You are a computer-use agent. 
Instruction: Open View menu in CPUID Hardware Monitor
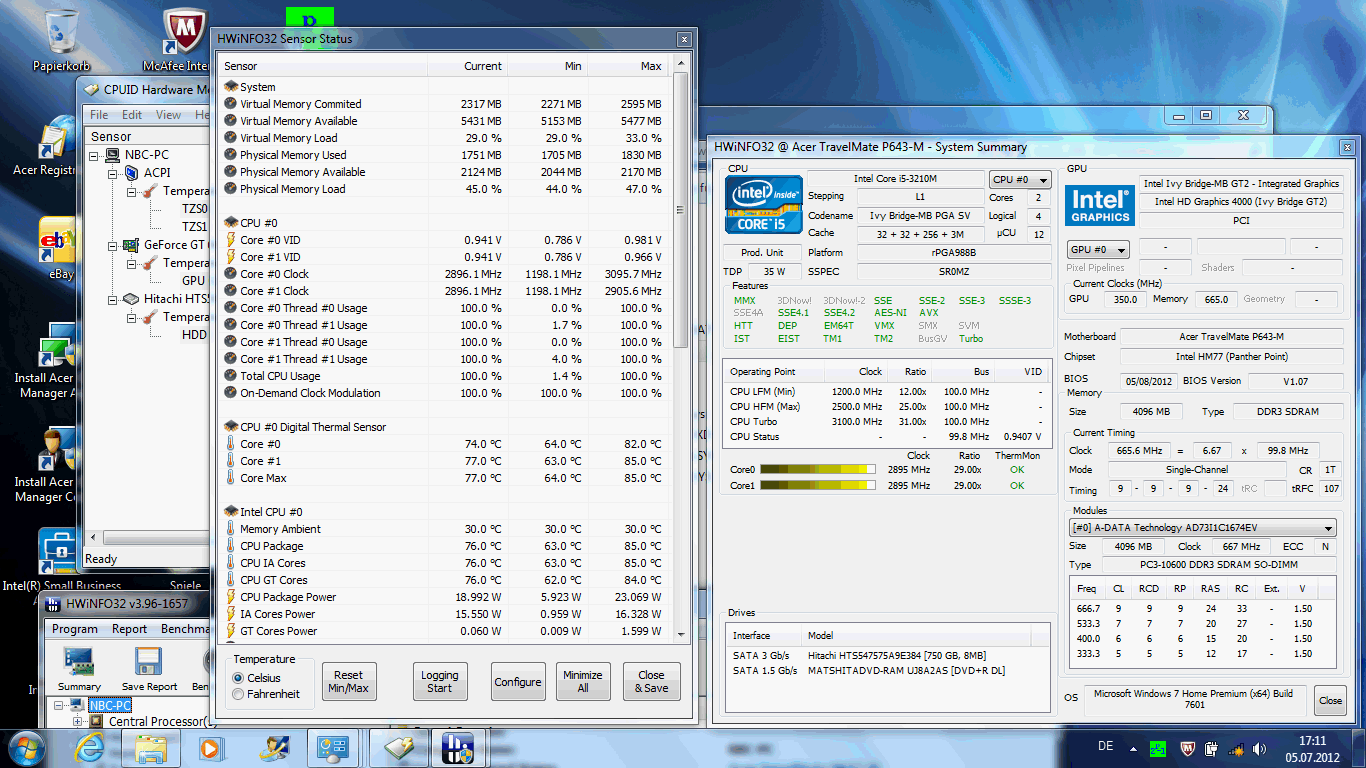(168, 115)
